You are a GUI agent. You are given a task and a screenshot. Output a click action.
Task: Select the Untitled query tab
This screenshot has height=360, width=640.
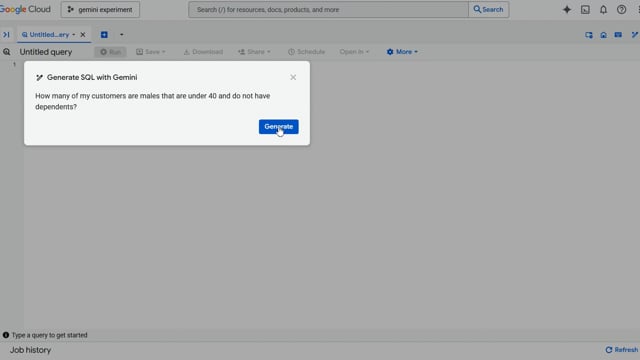(46, 35)
